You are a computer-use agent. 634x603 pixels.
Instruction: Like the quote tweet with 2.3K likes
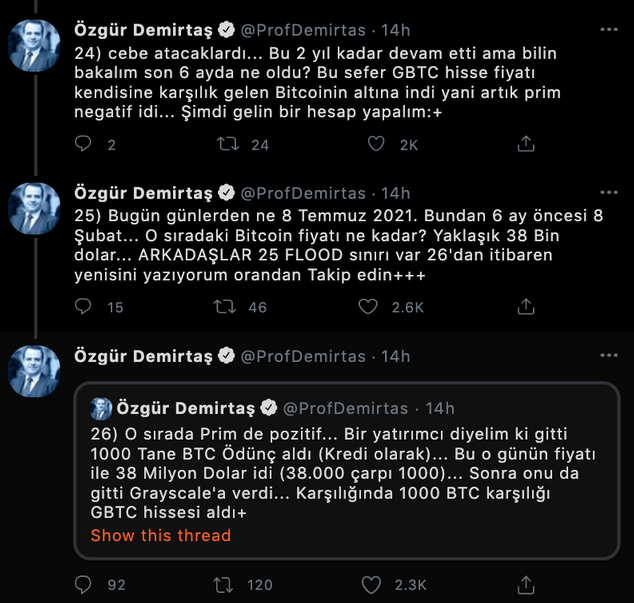pos(376,584)
